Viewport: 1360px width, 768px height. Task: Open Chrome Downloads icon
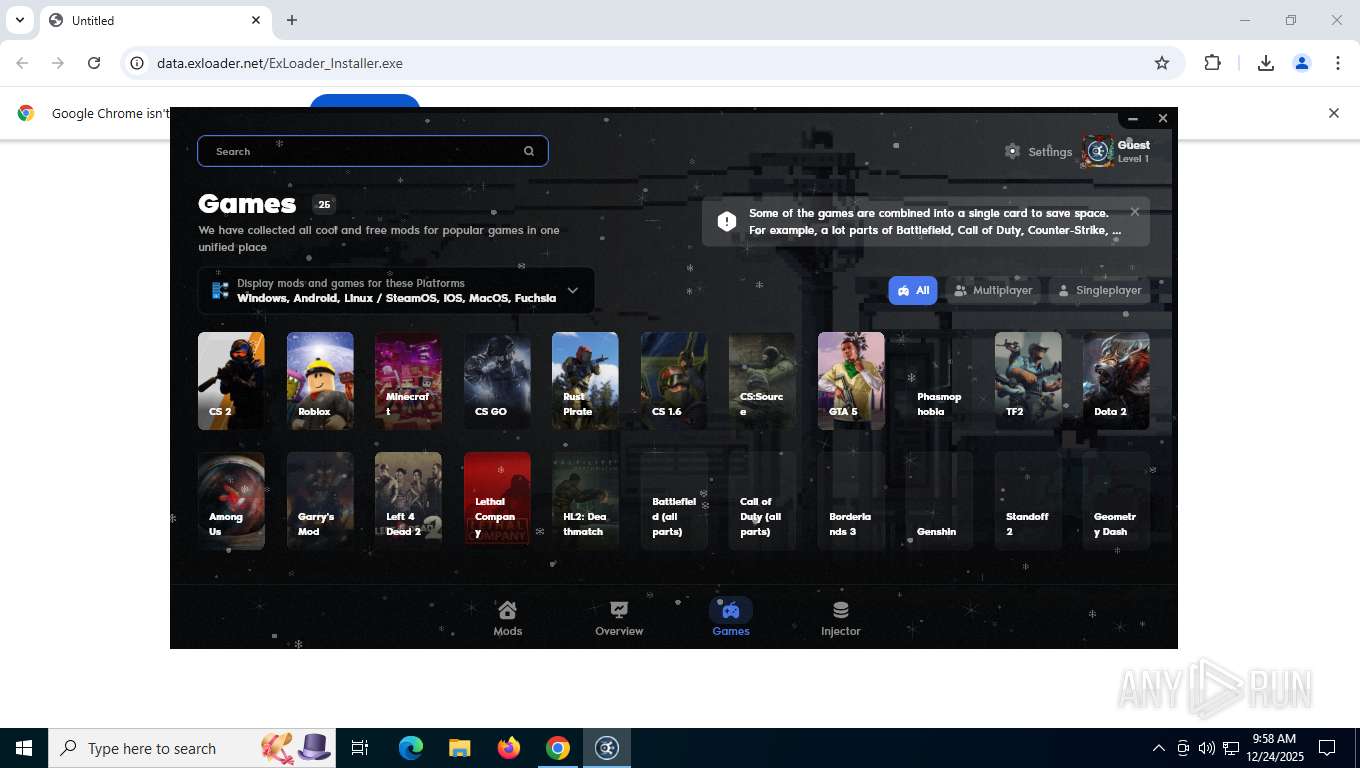coord(1265,63)
